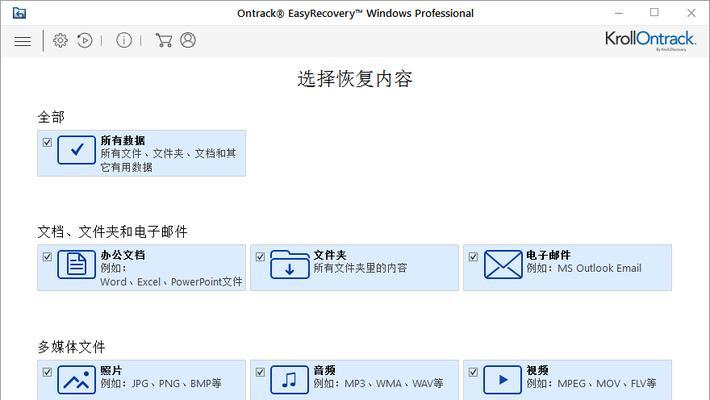
Task: Toggle the 照片 checkbox
Action: 47,372
